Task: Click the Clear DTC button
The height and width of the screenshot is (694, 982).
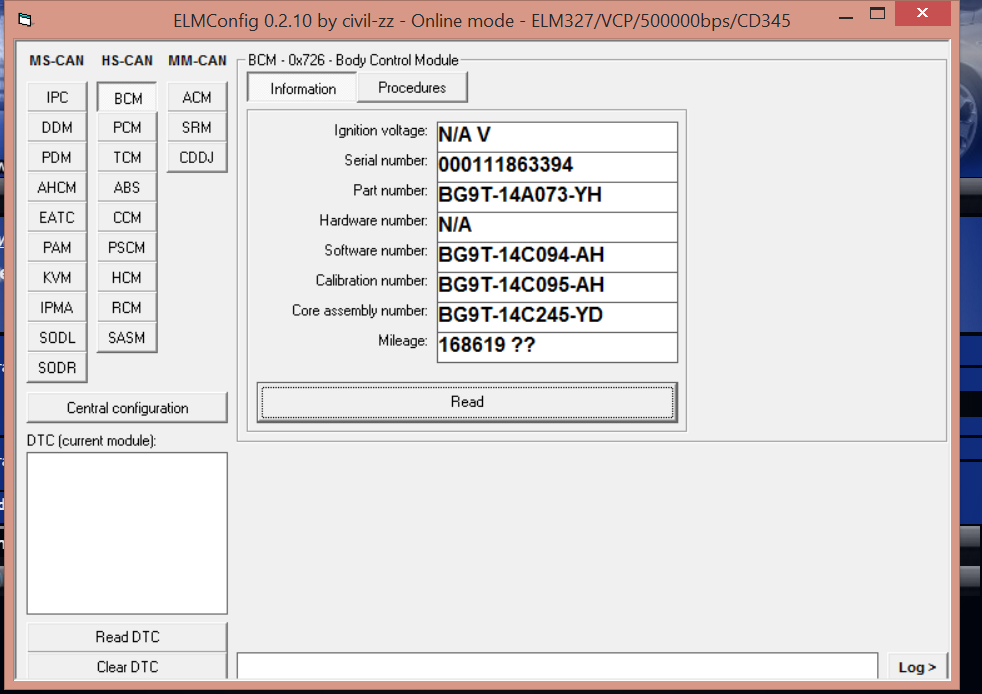Action: [127, 666]
